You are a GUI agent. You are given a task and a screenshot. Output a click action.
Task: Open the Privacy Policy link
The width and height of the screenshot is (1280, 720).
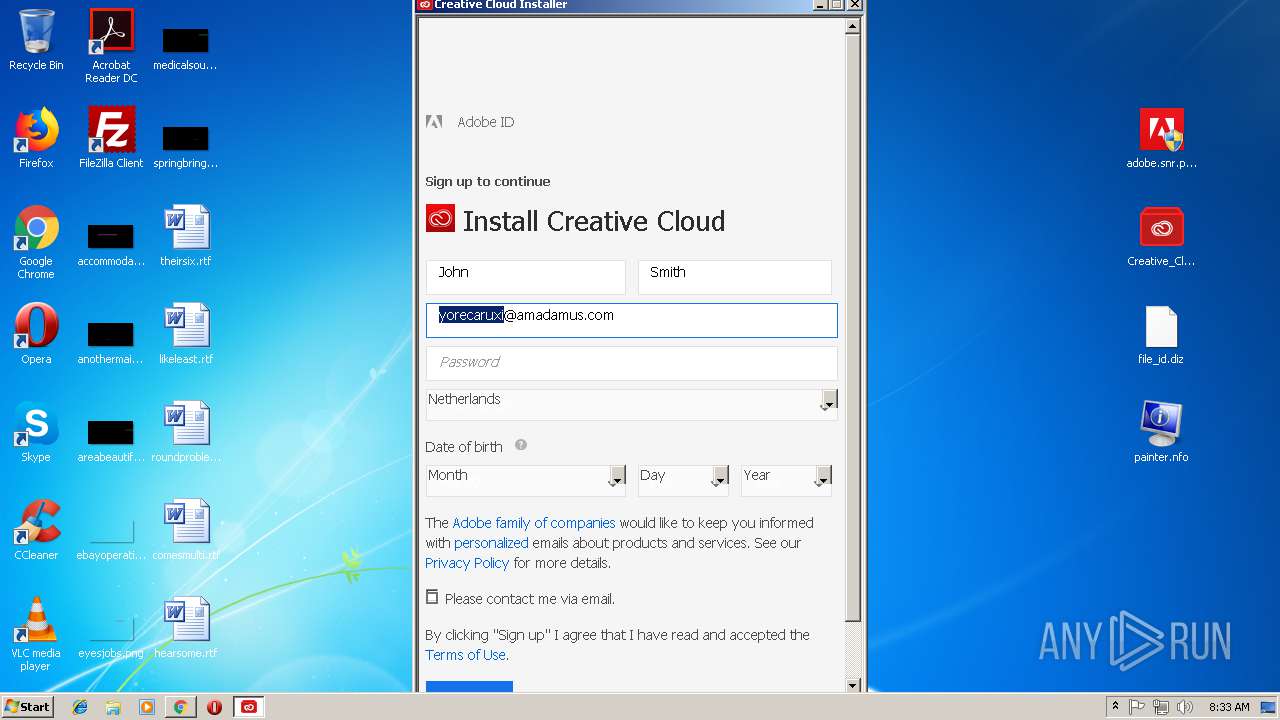coord(467,563)
